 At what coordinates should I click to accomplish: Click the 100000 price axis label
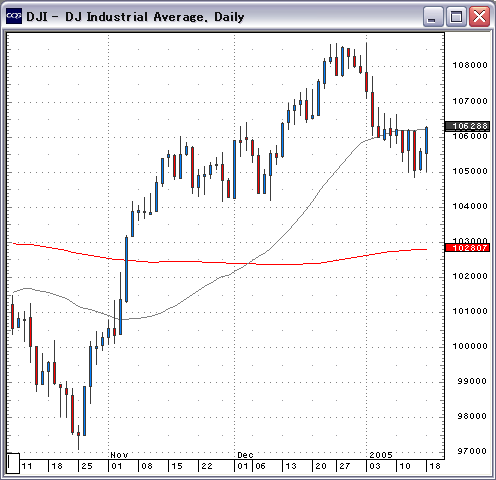[470, 346]
